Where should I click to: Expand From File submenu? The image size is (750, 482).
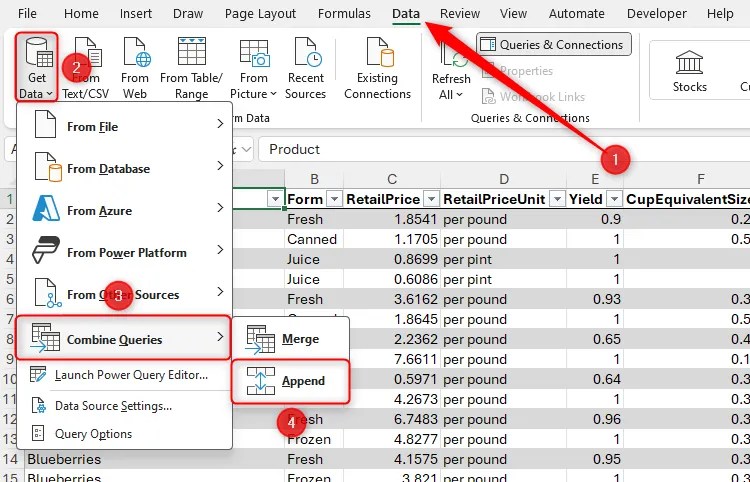point(124,126)
